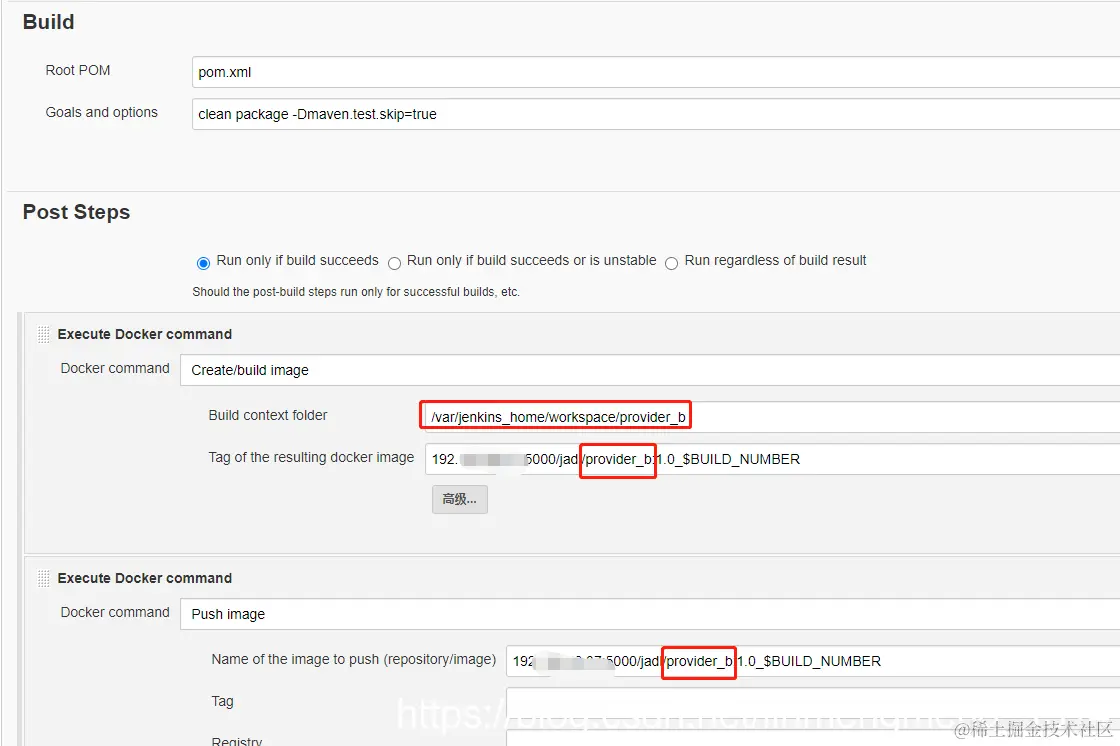Open the Create/build image Docker command dropdown
Screen dimensions: 1120x746
[650, 370]
